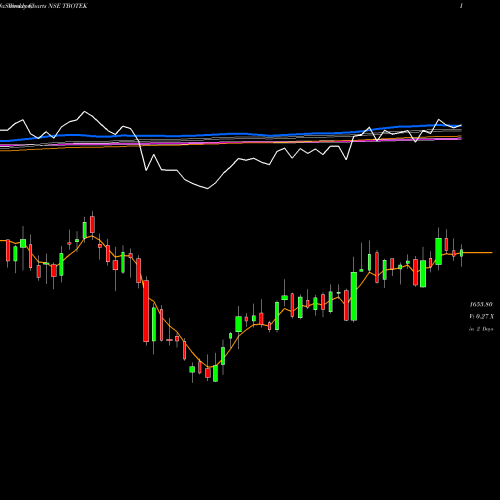The image size is (500, 500).
Task: Click the highest peak of the white indicator line
Action: click(84, 111)
